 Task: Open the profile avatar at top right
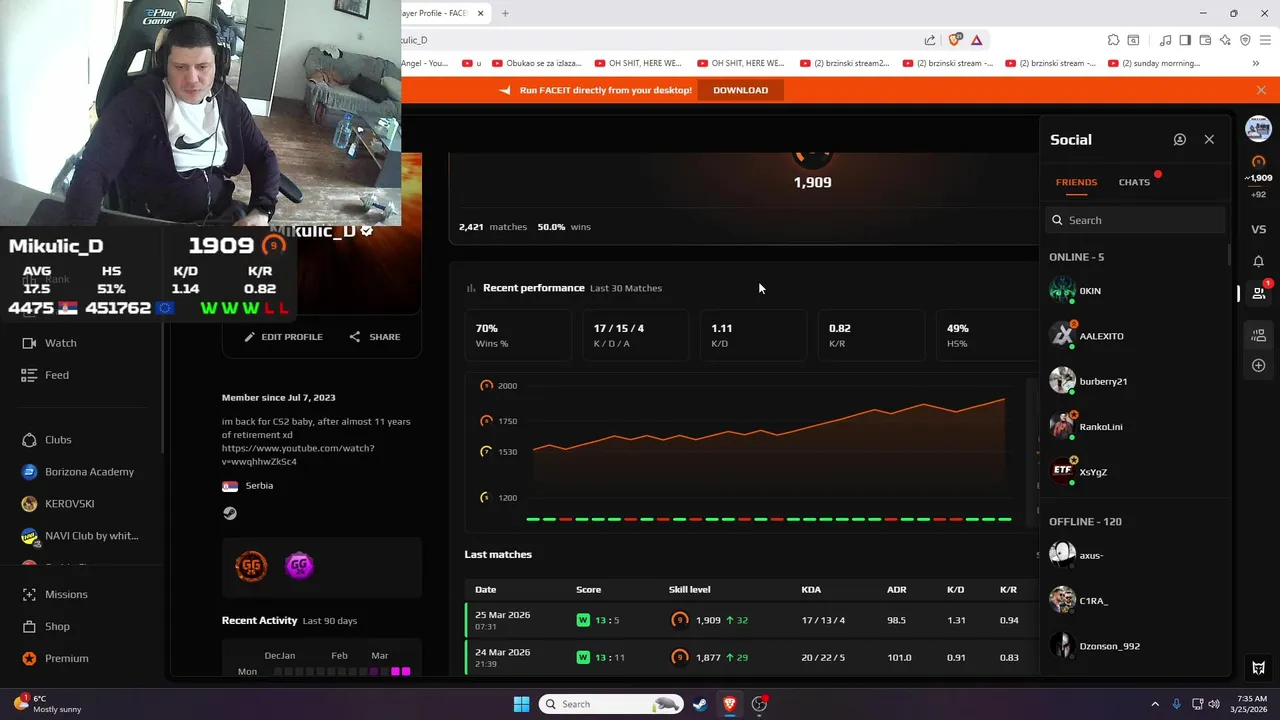pos(1259,128)
